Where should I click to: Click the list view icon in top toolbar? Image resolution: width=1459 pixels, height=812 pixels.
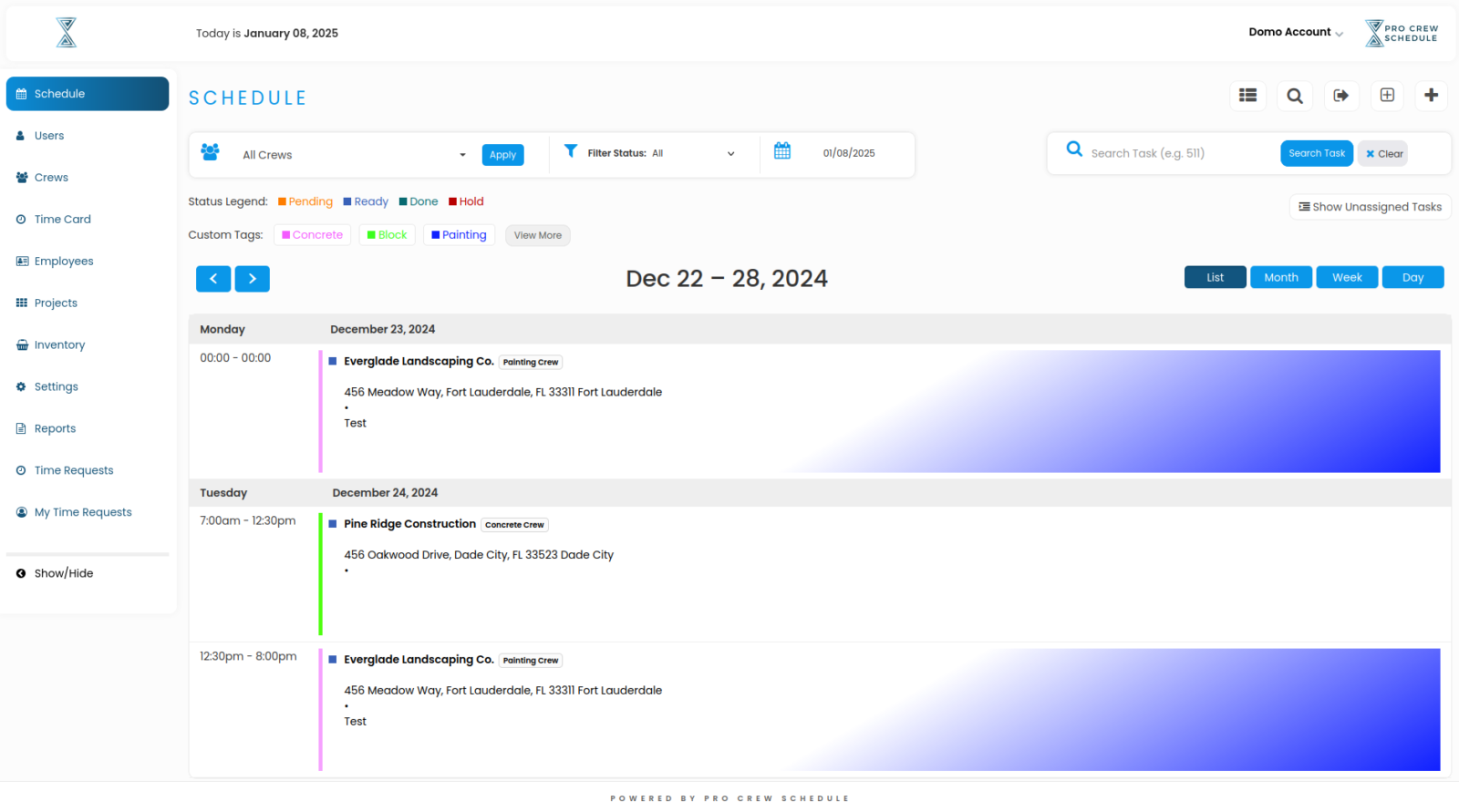(1247, 96)
